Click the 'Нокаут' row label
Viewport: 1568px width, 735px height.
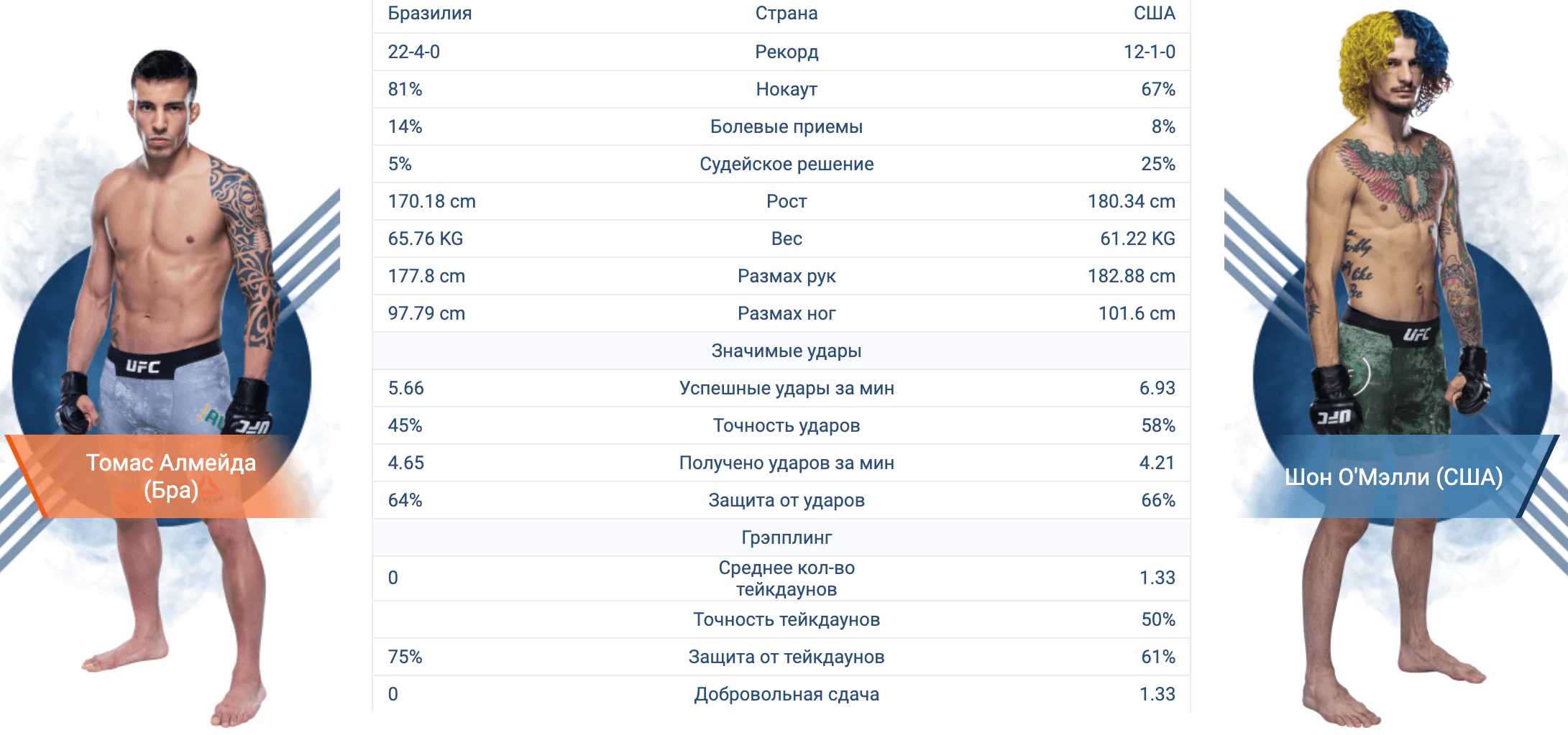[787, 89]
